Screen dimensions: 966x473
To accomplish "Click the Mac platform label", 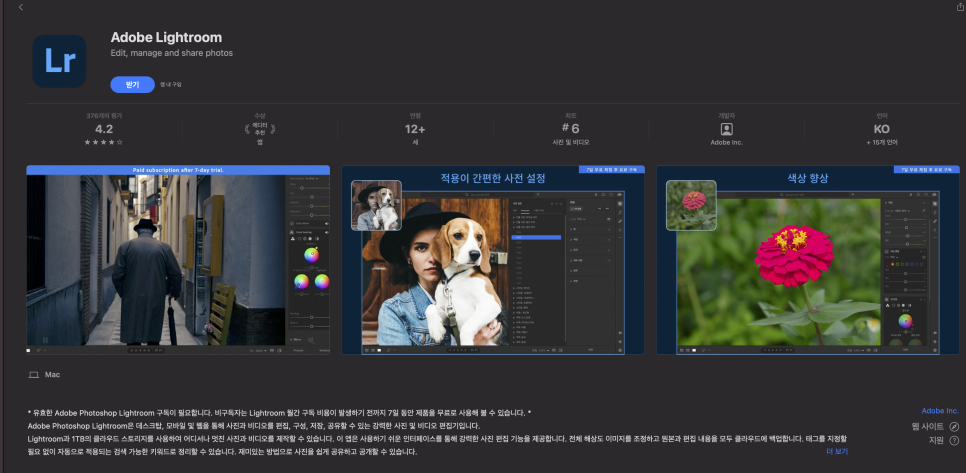I will pyautogui.click(x=52, y=374).
